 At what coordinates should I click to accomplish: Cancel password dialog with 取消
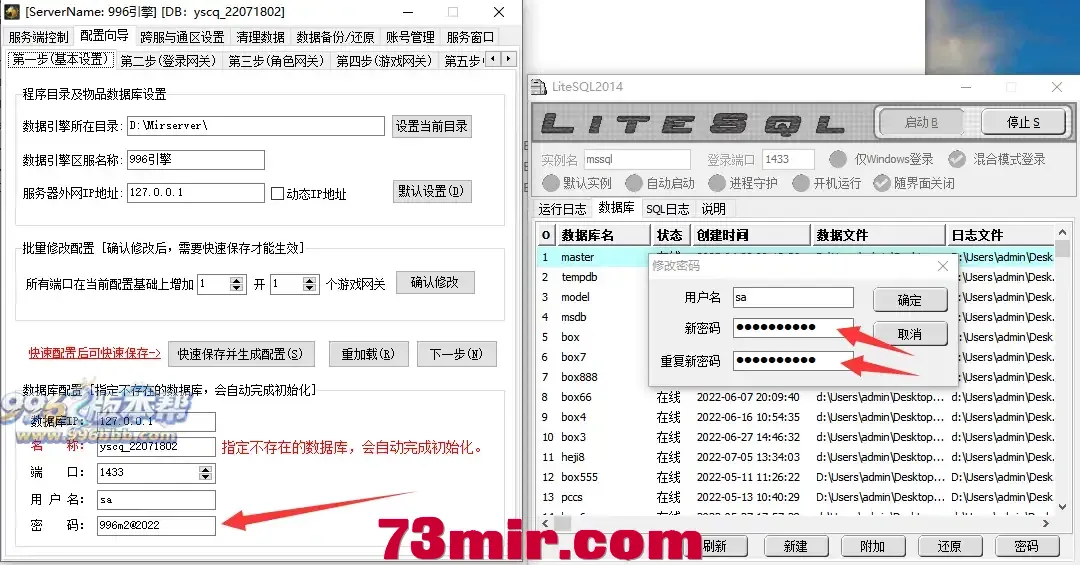[x=910, y=334]
